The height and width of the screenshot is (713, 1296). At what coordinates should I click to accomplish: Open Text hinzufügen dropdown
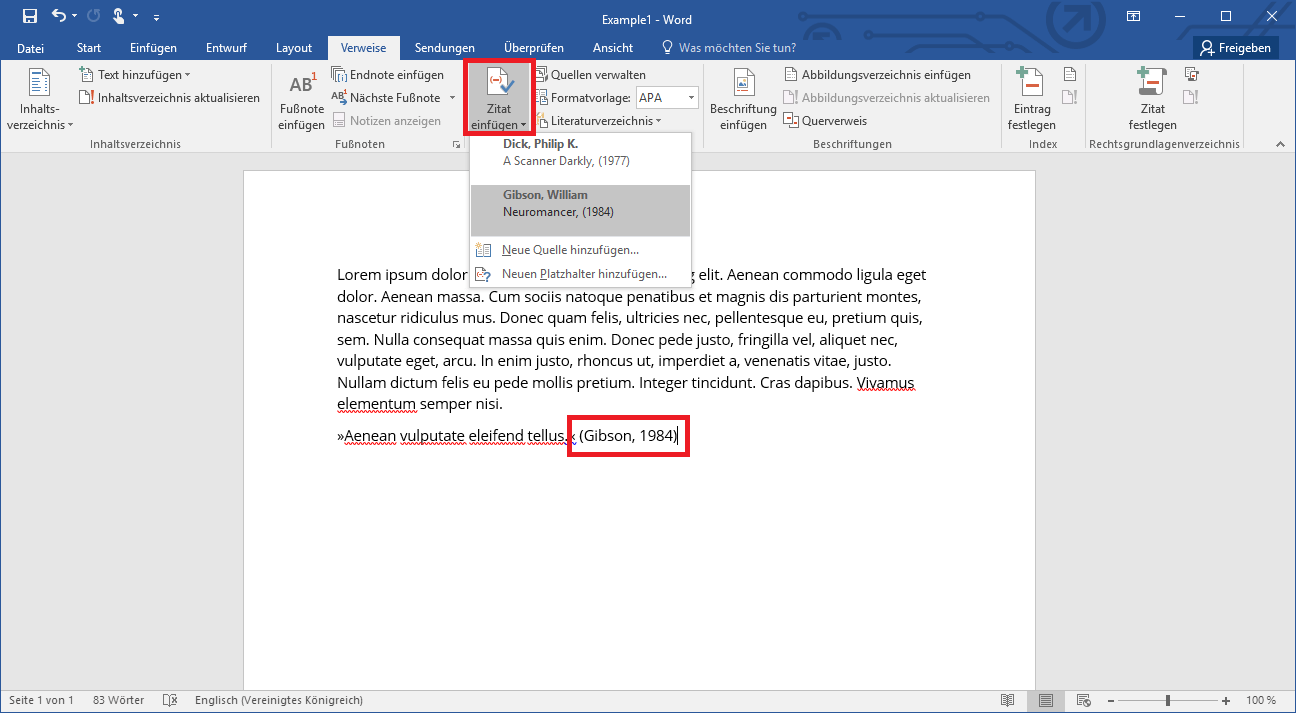coord(135,75)
